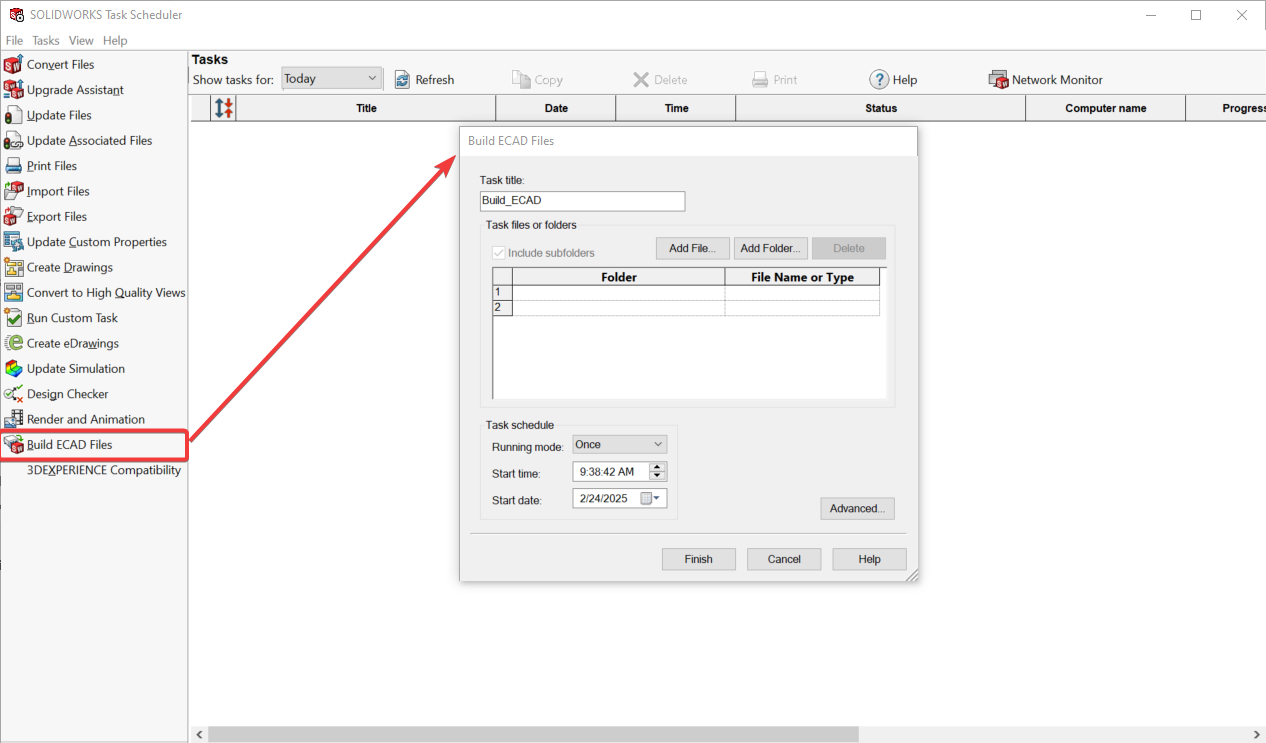The width and height of the screenshot is (1266, 743).
Task: Click the Folder column header in dialog
Action: [x=619, y=277]
